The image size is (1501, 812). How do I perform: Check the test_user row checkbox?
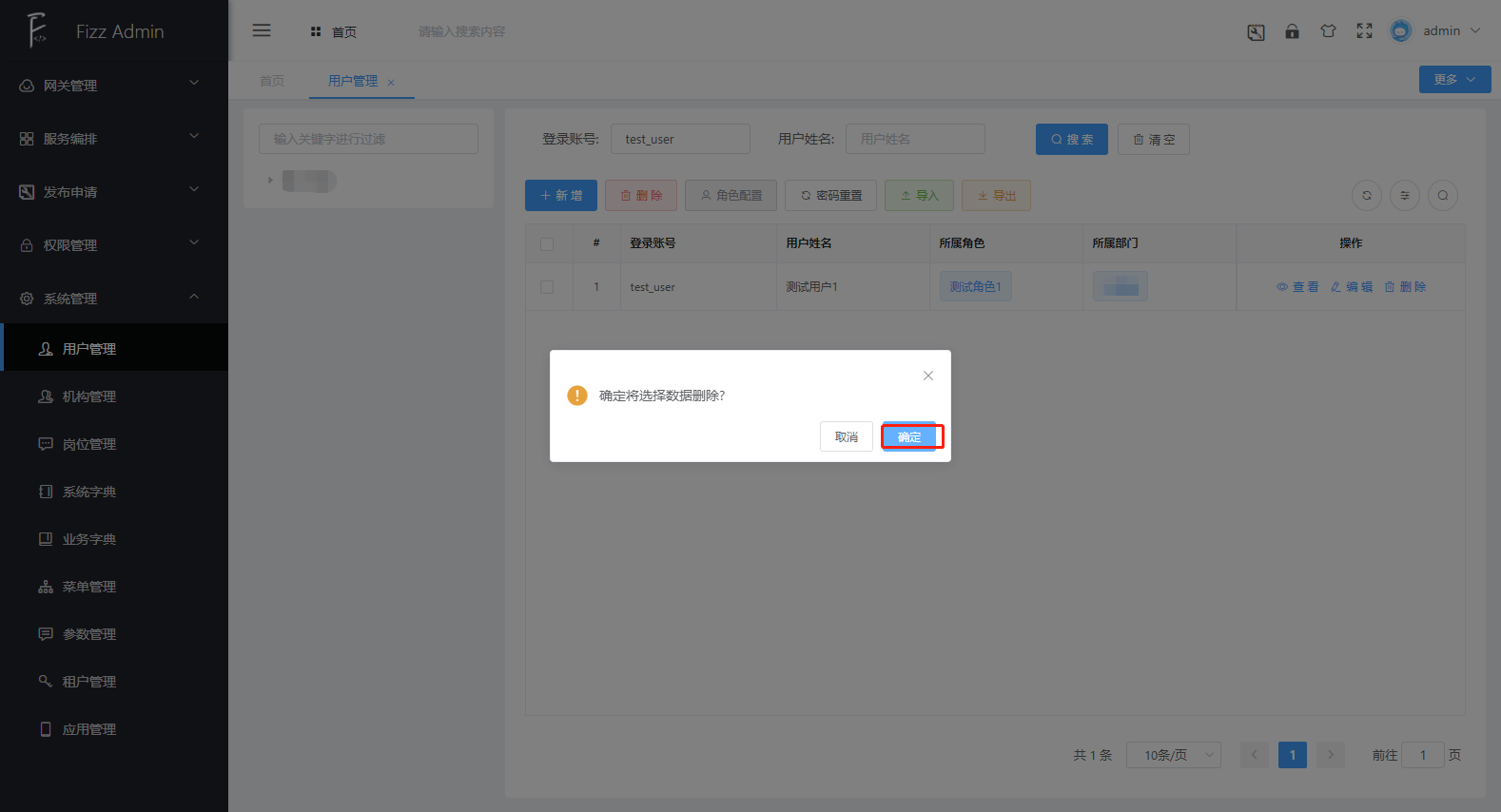coord(547,287)
